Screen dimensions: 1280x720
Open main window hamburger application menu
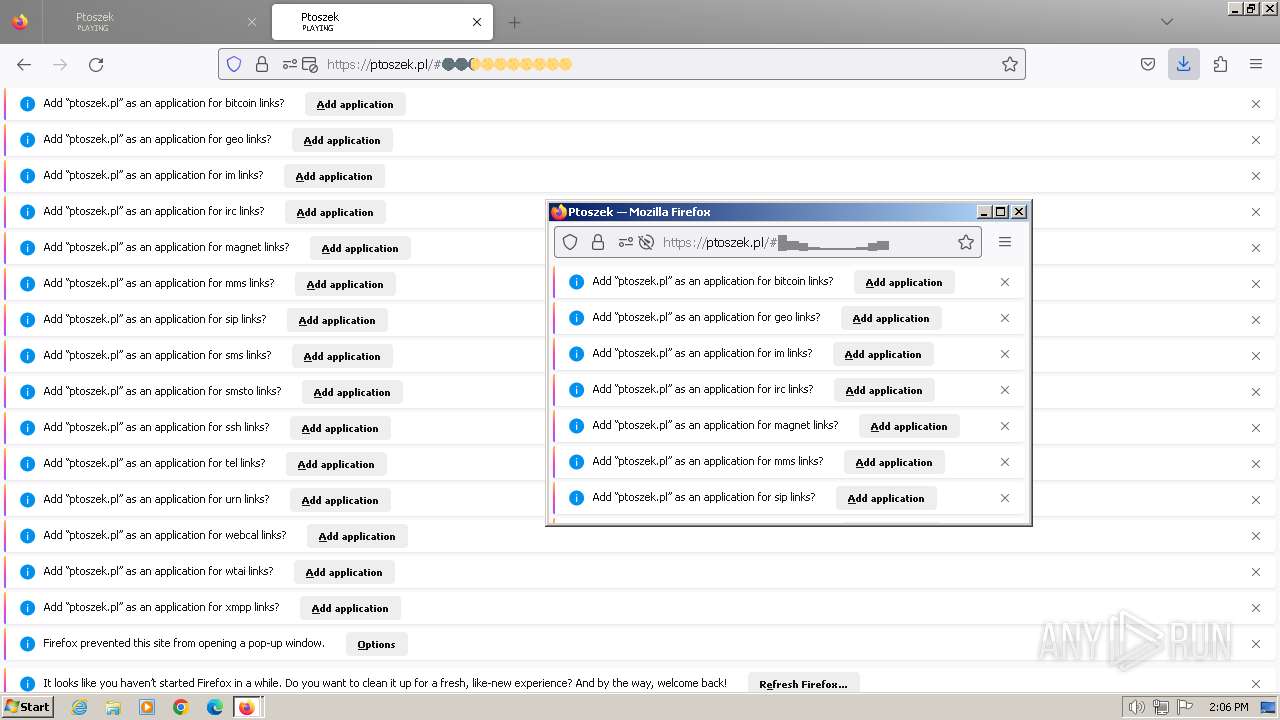tap(1256, 64)
